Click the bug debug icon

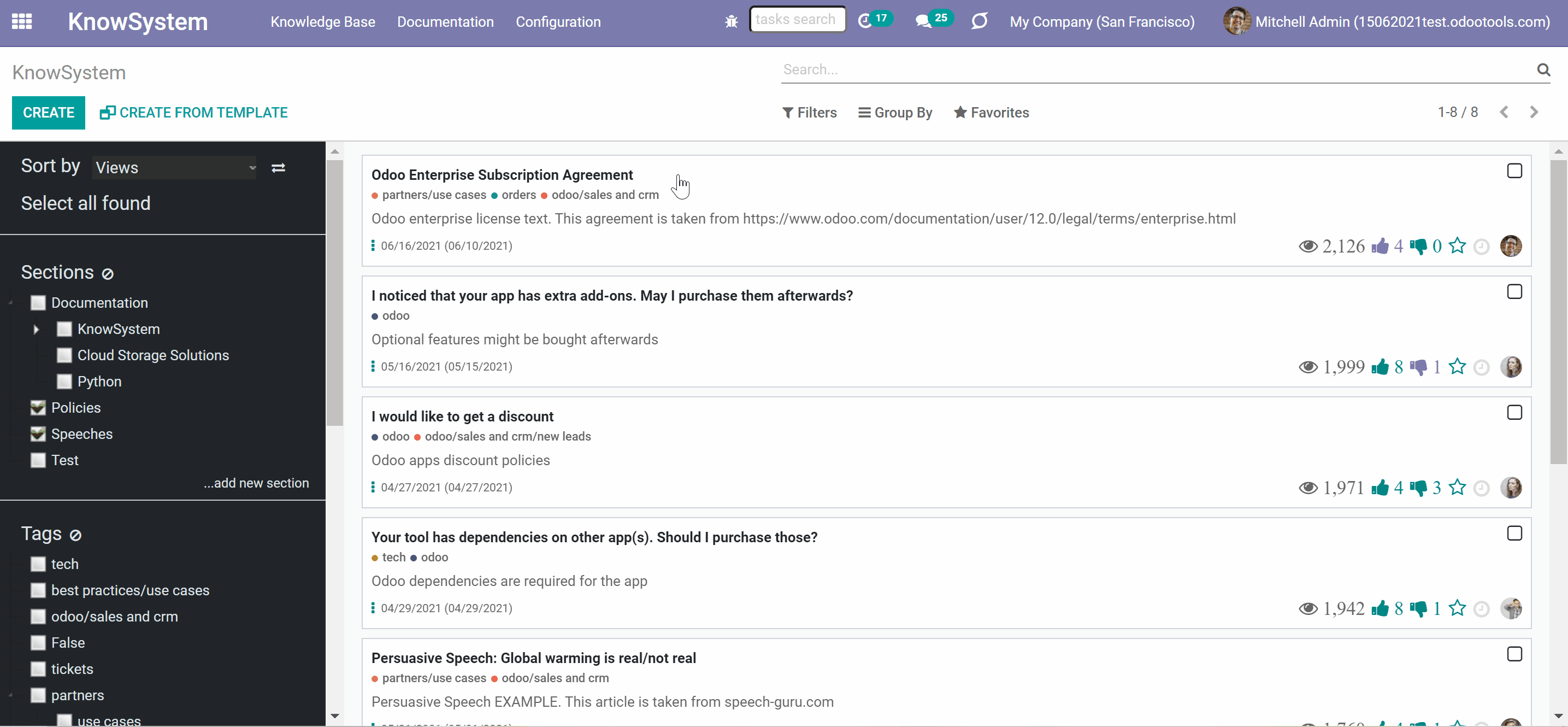(731, 22)
